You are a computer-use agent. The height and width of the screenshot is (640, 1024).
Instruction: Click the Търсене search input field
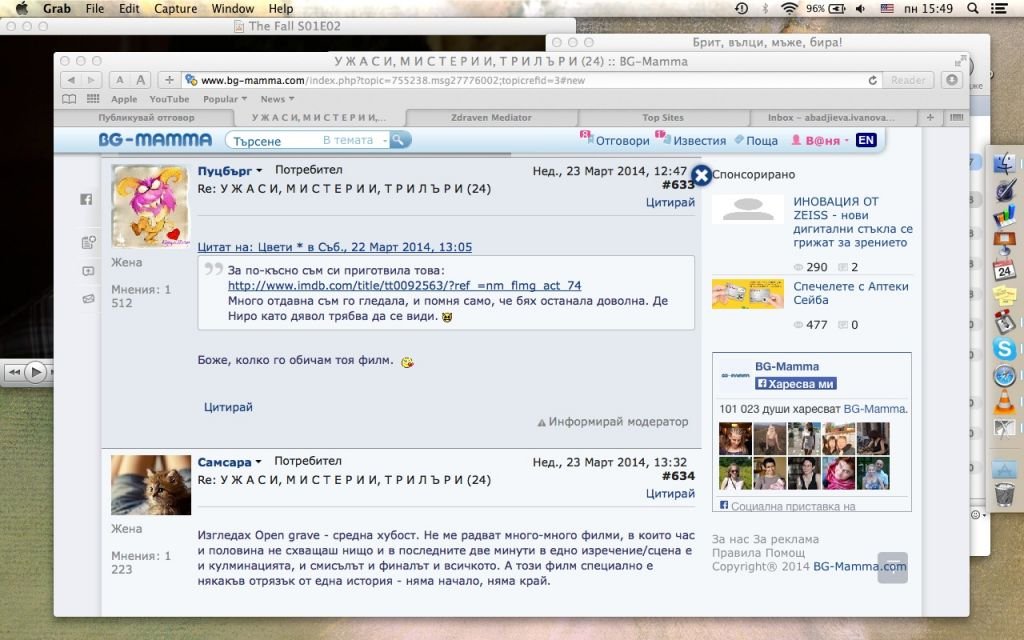pos(270,141)
